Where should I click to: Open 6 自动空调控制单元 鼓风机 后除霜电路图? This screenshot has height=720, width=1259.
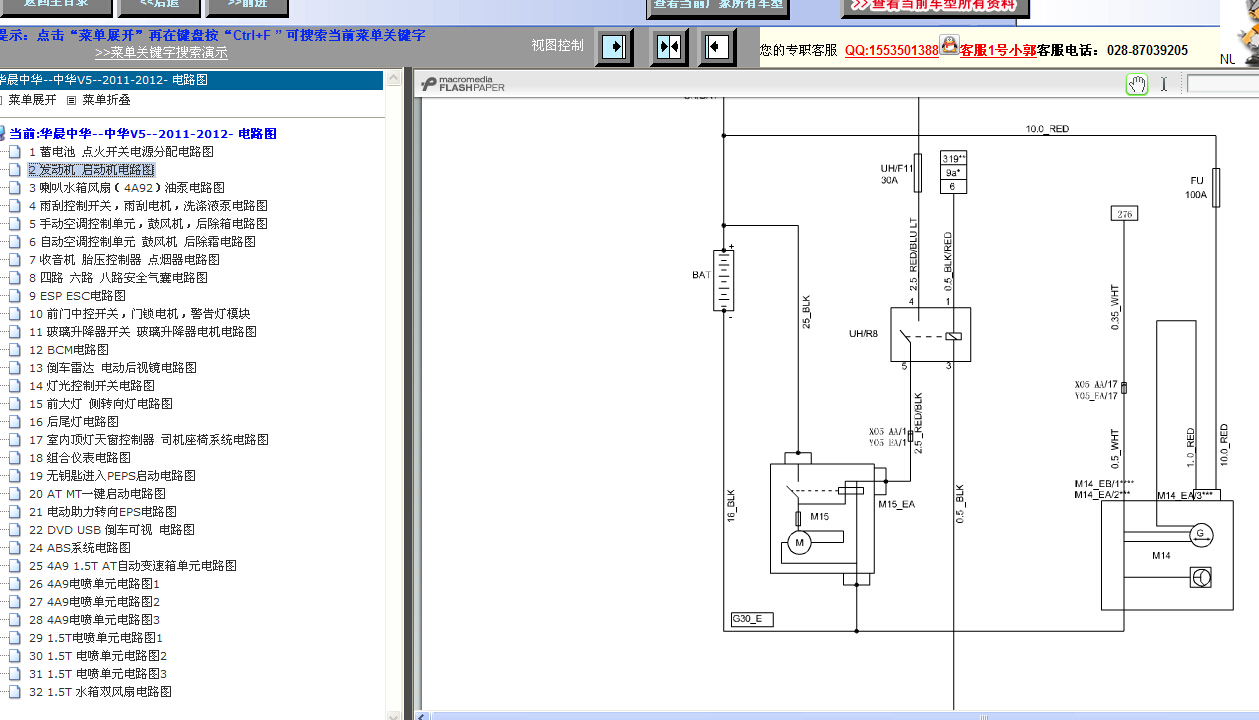coord(142,242)
